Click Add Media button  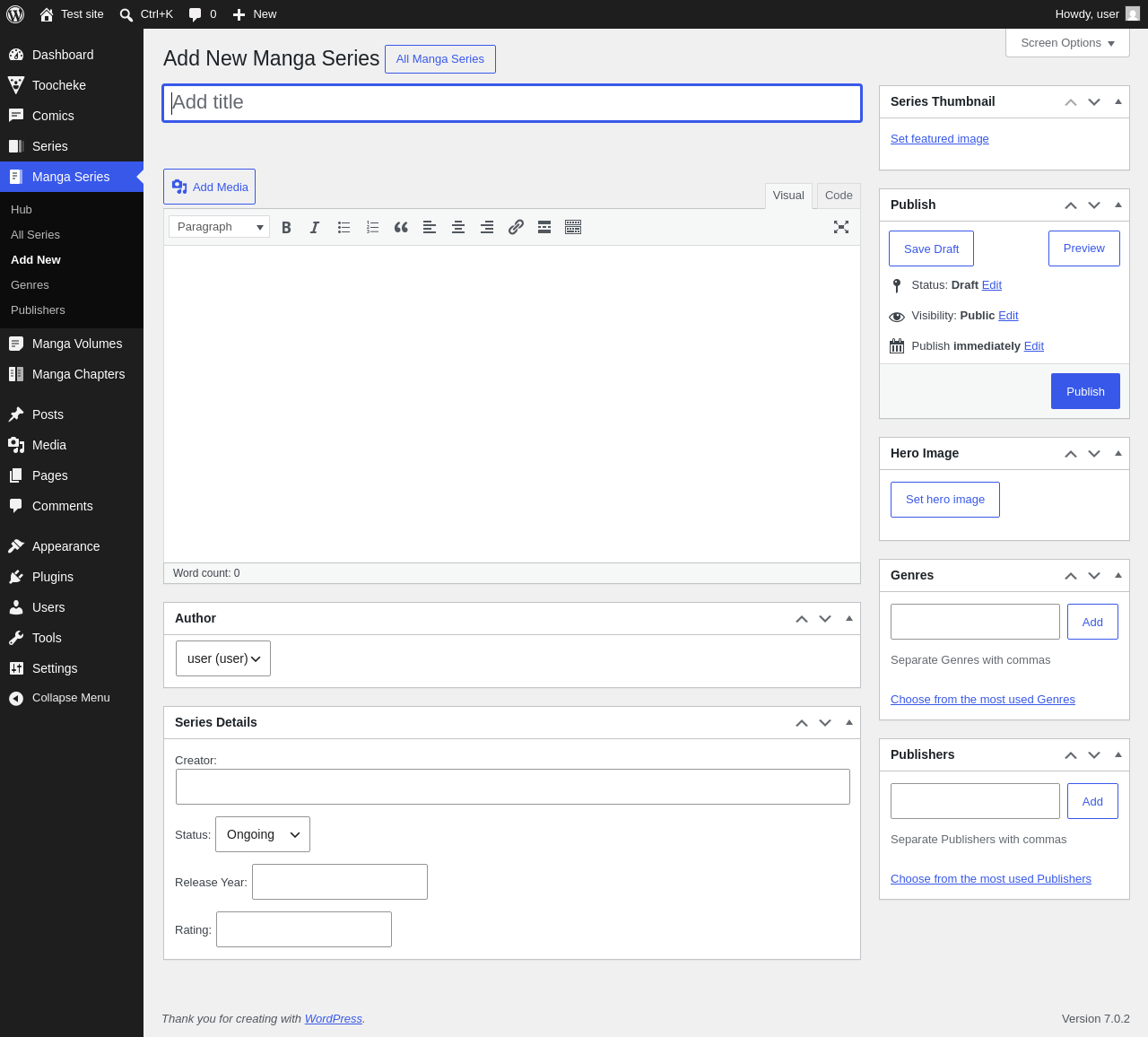(x=209, y=187)
